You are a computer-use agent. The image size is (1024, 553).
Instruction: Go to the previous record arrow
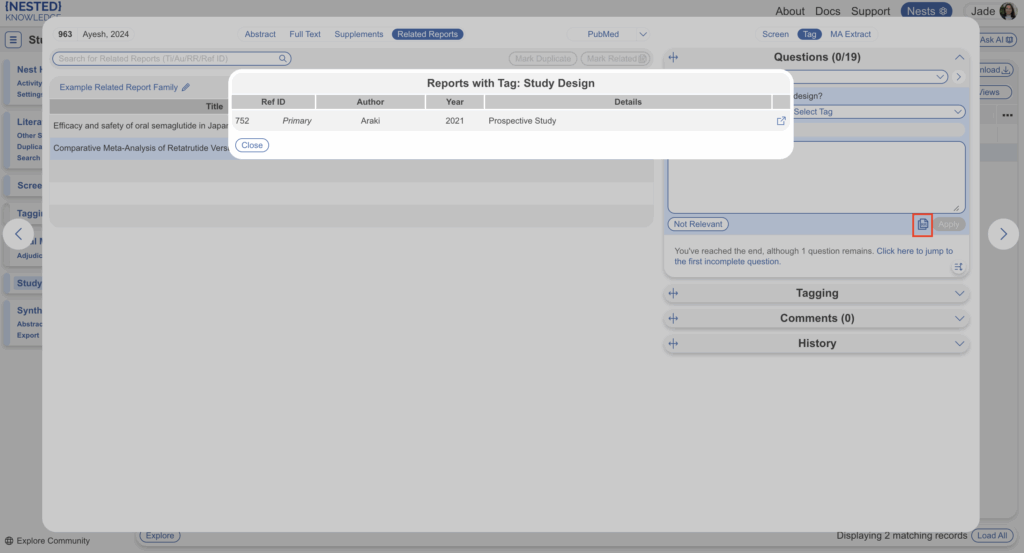coord(18,234)
